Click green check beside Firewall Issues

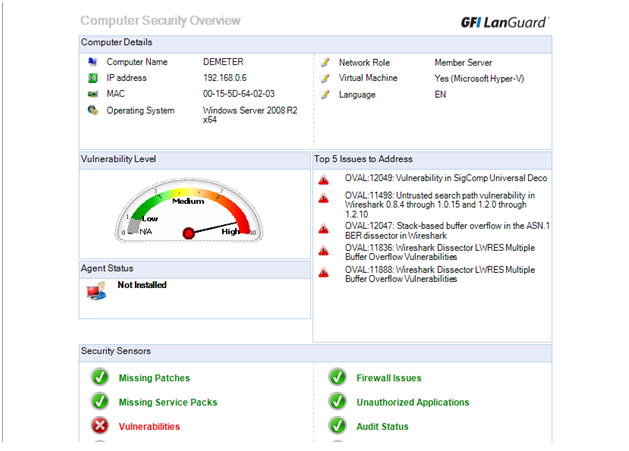coord(337,377)
